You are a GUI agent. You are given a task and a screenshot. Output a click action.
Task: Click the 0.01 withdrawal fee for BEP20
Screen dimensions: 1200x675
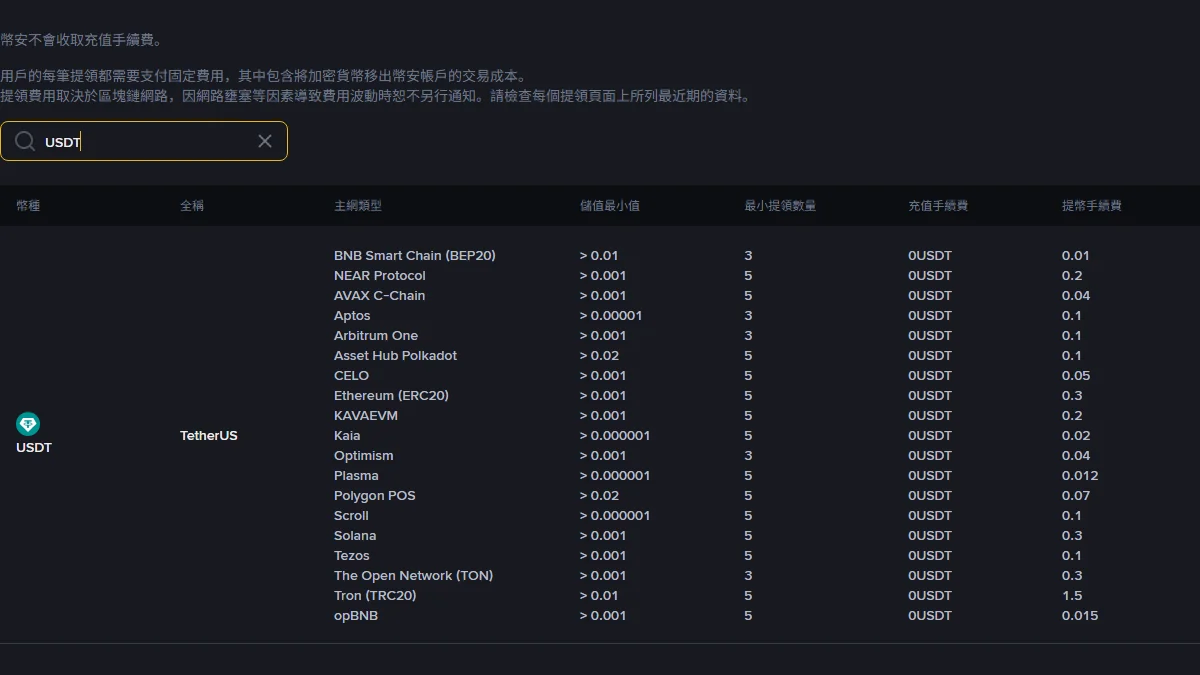(x=1076, y=256)
